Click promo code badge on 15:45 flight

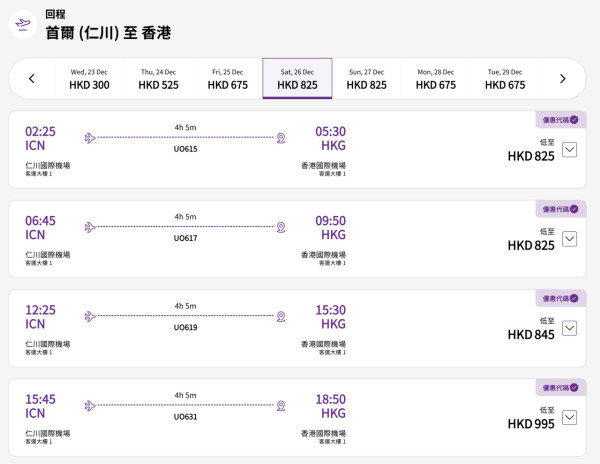click(561, 387)
